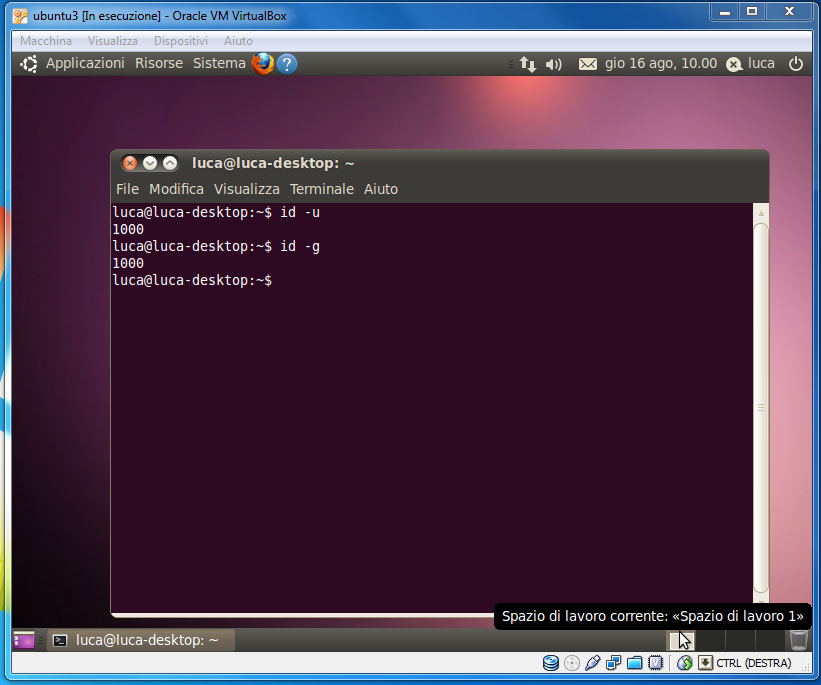Open the Trash icon in the bottom panel
The height and width of the screenshot is (685, 821).
coord(798,640)
